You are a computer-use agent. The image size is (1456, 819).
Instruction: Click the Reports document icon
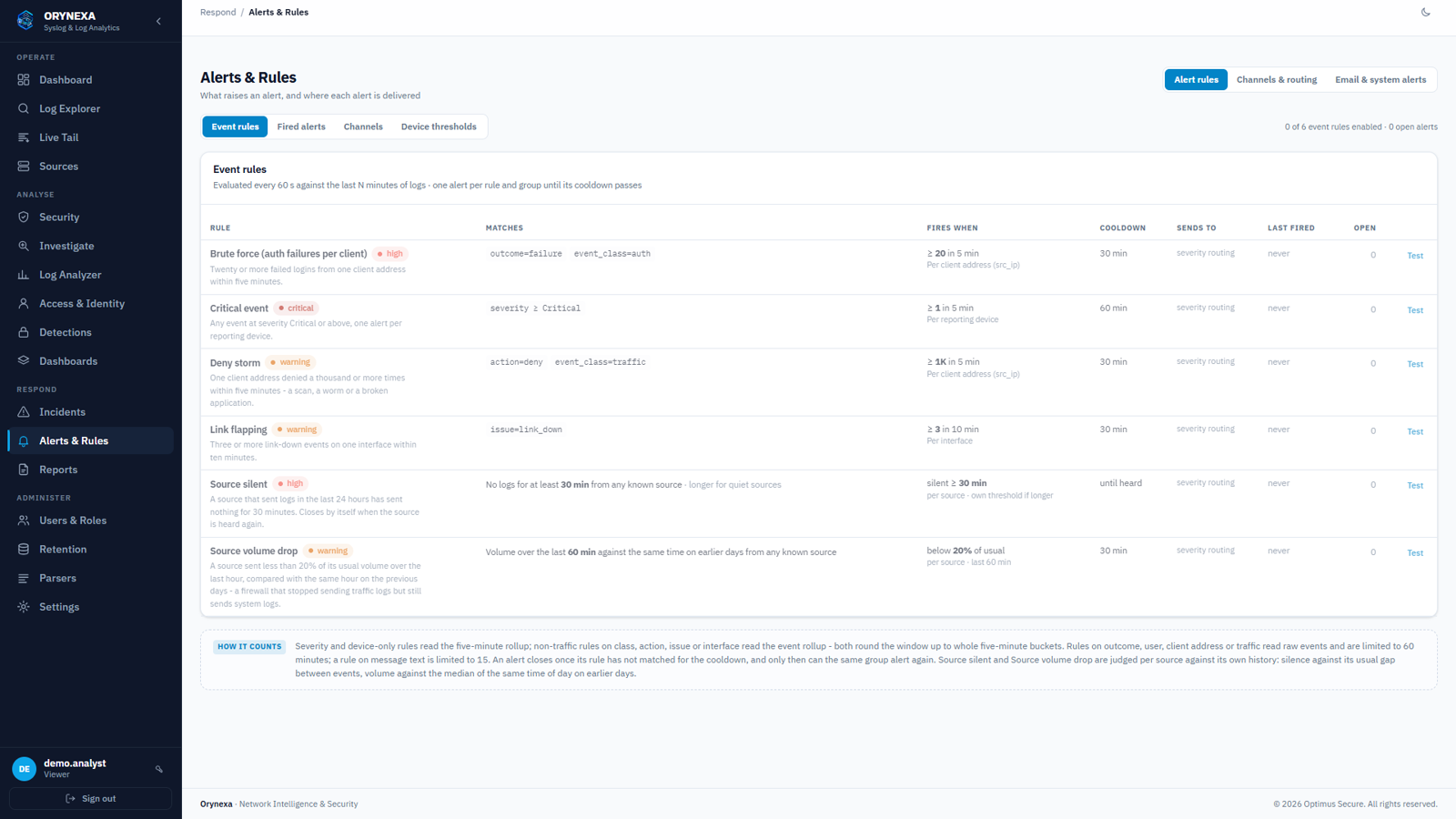(24, 470)
